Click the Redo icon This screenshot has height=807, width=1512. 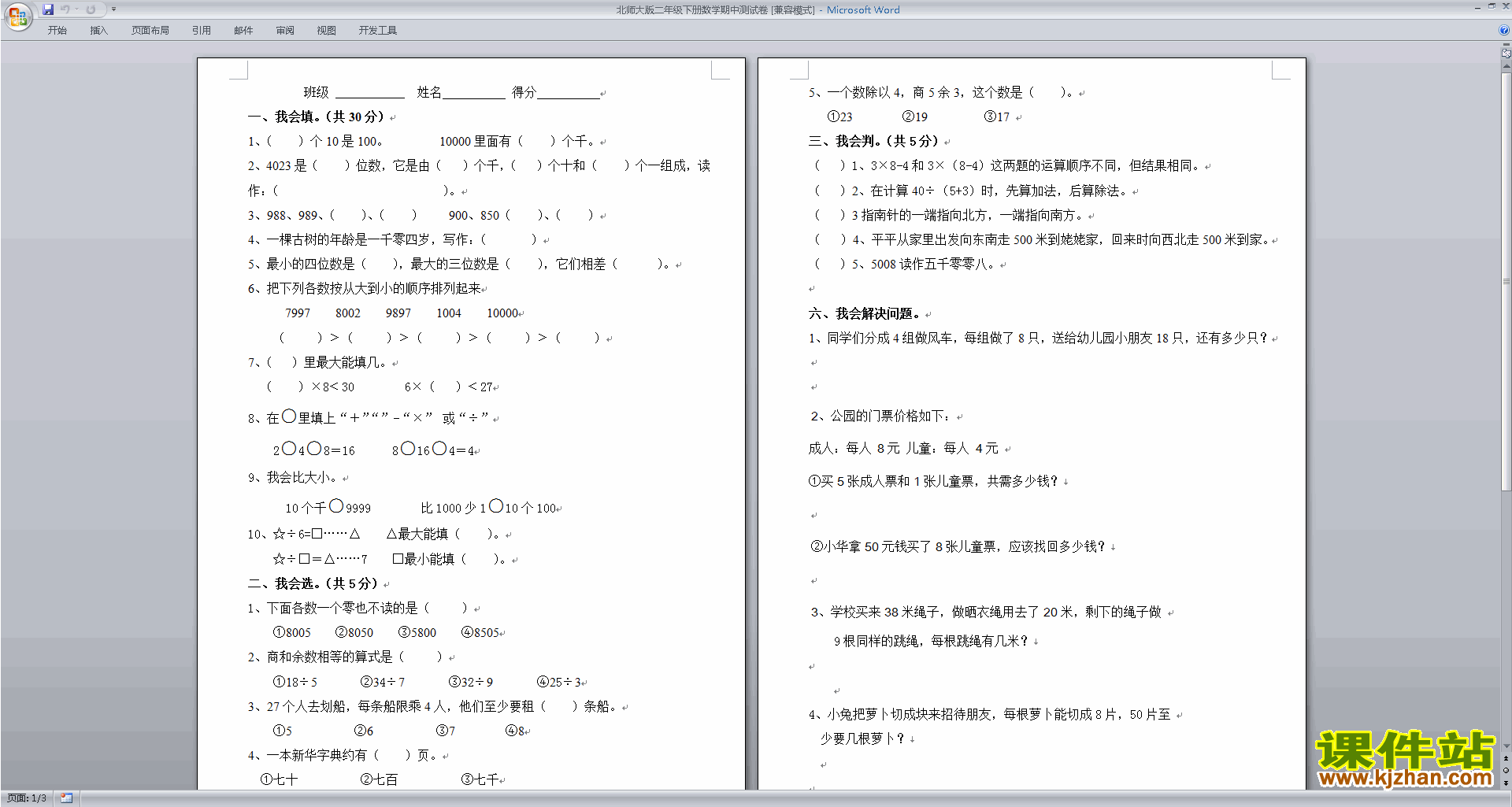pos(91,9)
